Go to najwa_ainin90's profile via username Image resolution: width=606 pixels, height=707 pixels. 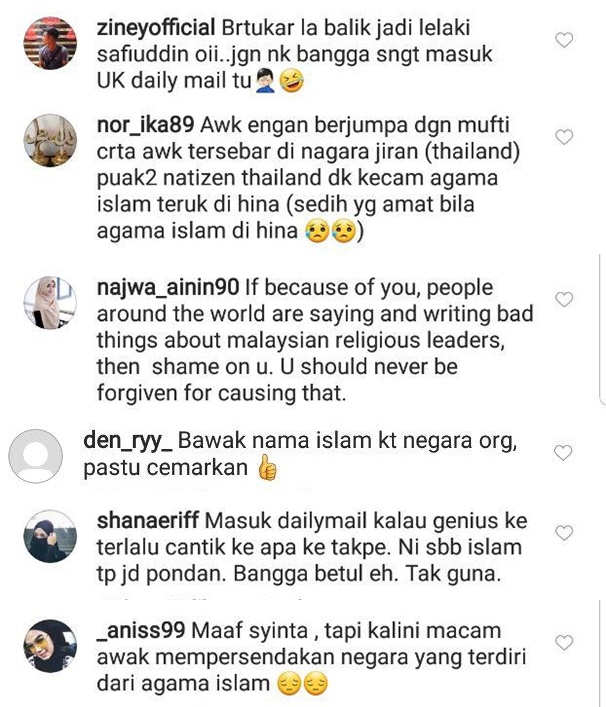pos(168,288)
